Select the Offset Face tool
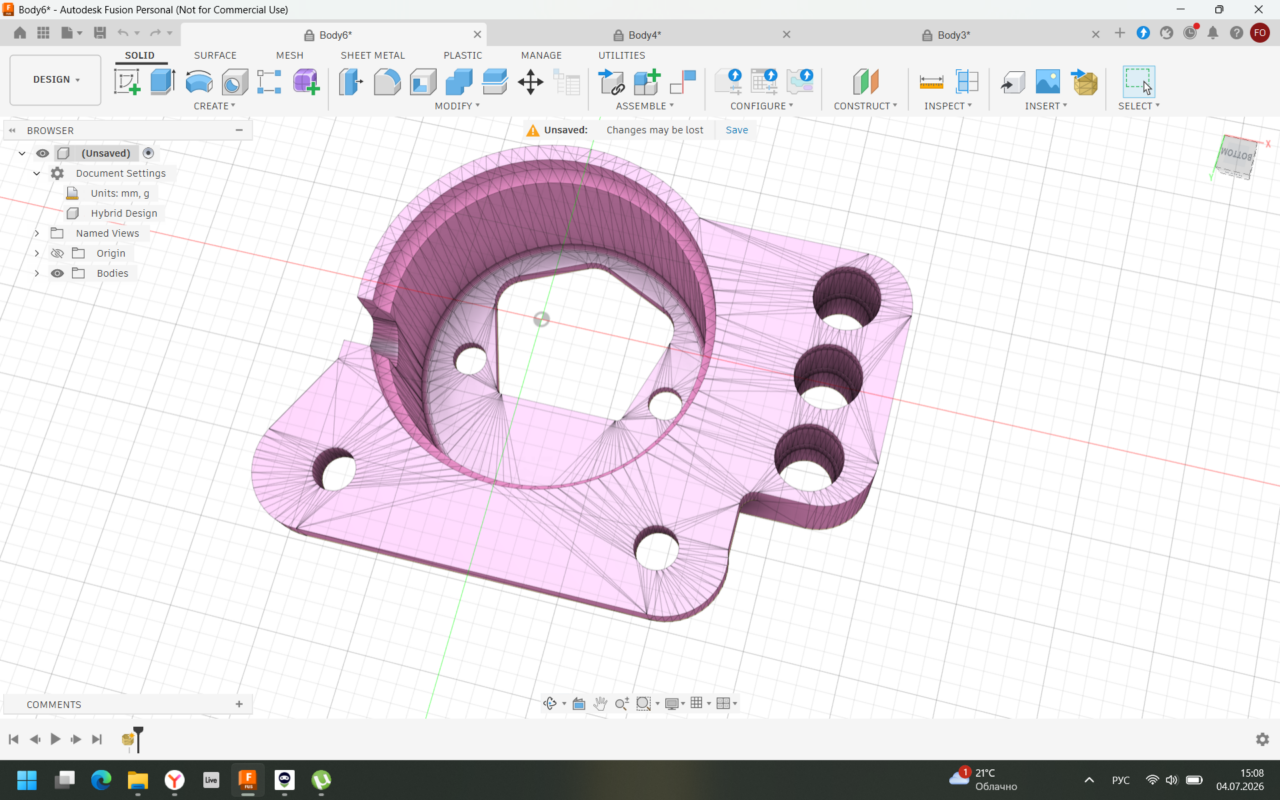Screen dimensions: 1280x800 (x=495, y=82)
